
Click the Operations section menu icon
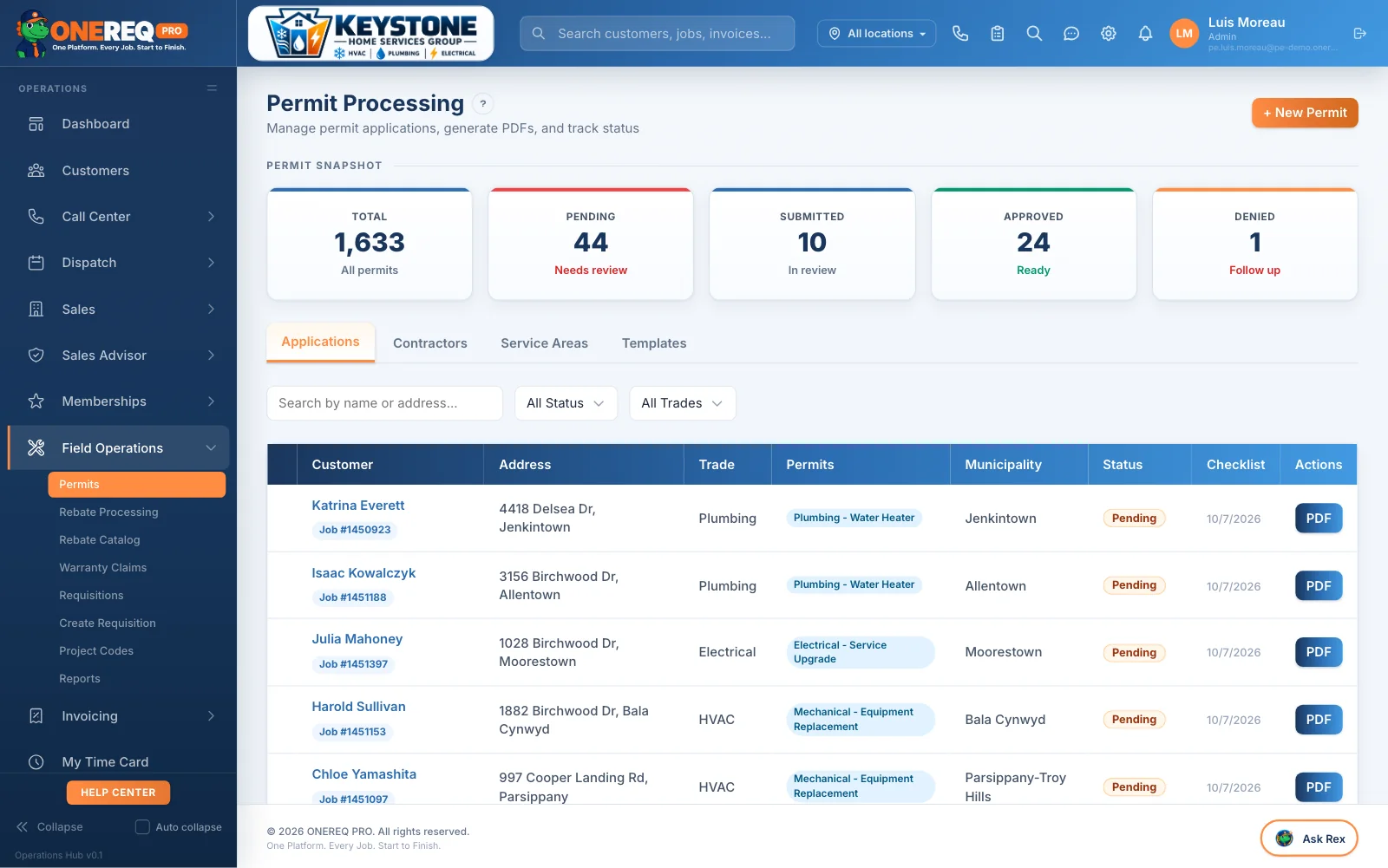click(x=212, y=88)
